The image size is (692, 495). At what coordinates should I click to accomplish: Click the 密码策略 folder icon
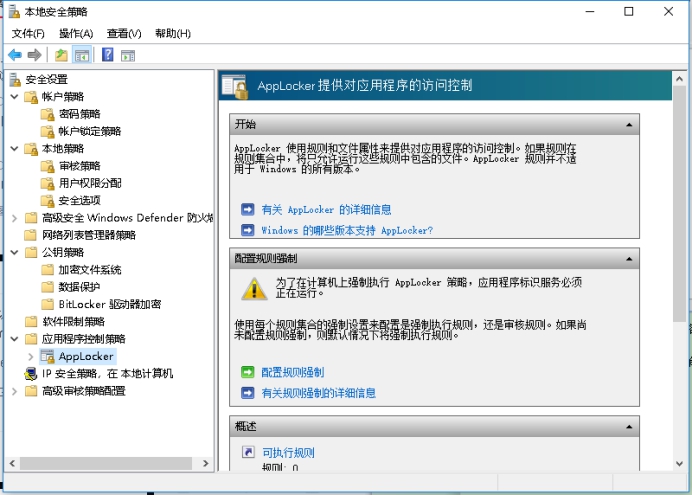point(47,114)
